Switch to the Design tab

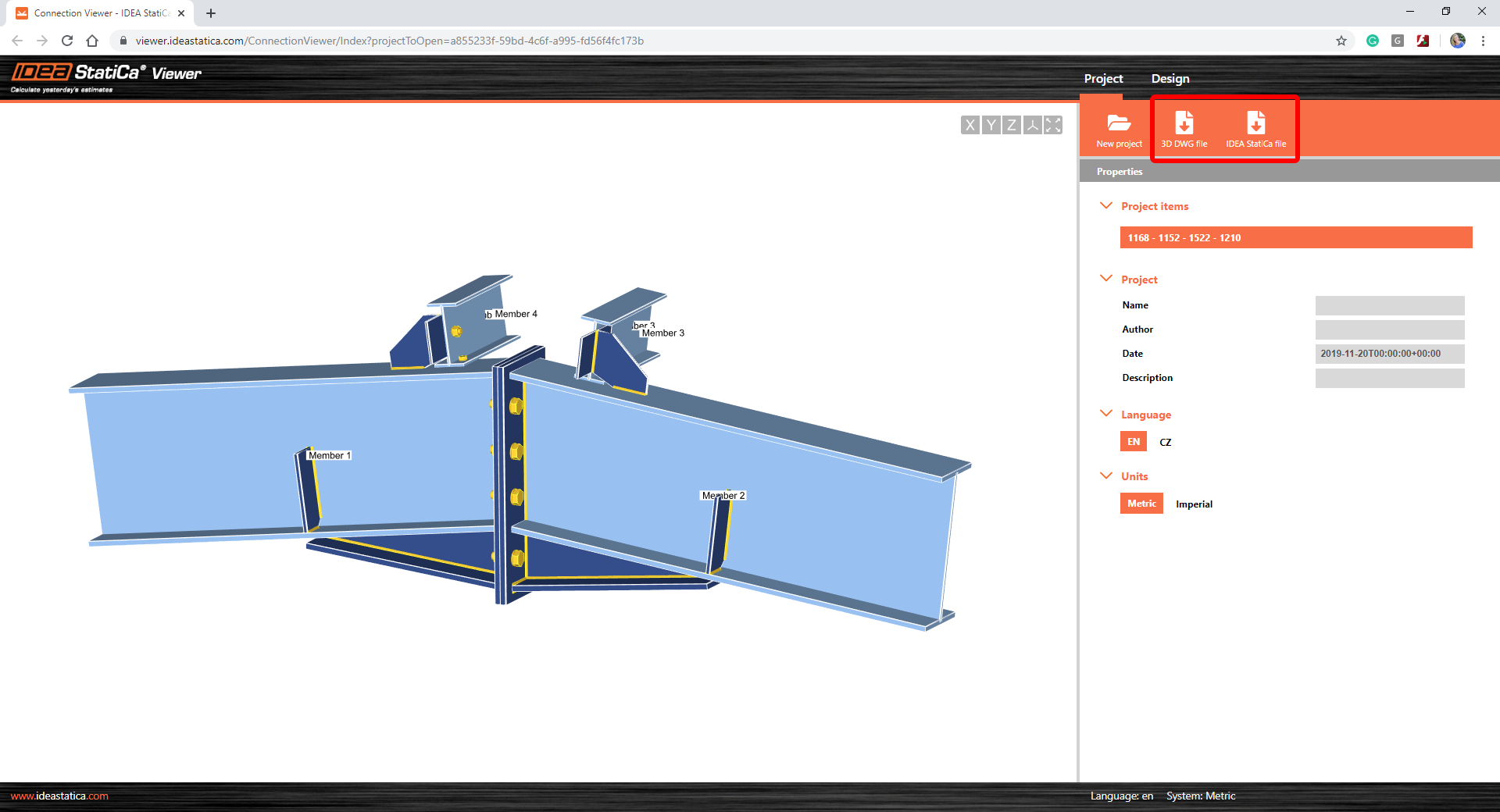tap(1170, 78)
